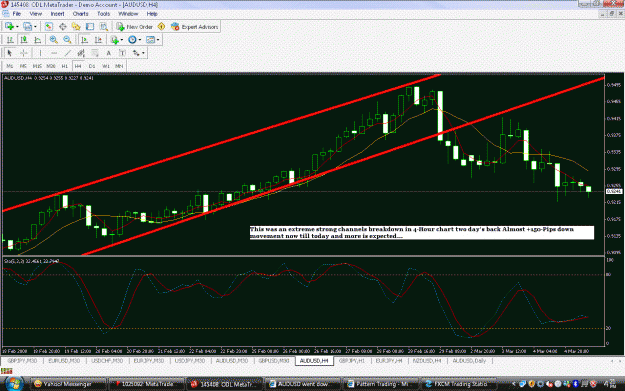This screenshot has width=625, height=391.
Task: Open the Charts menu
Action: click(x=81, y=14)
